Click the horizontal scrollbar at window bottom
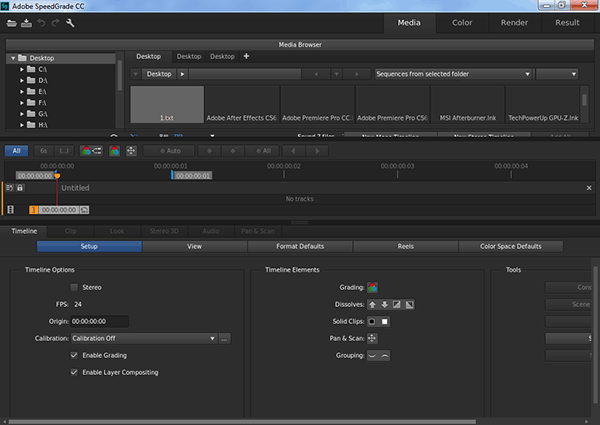This screenshot has width=600, height=425. point(242,422)
